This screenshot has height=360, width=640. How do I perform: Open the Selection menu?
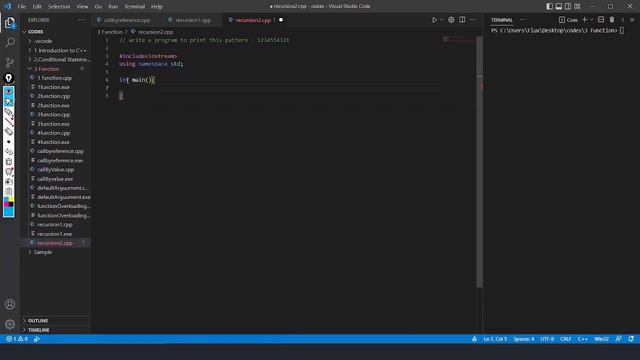click(x=59, y=7)
